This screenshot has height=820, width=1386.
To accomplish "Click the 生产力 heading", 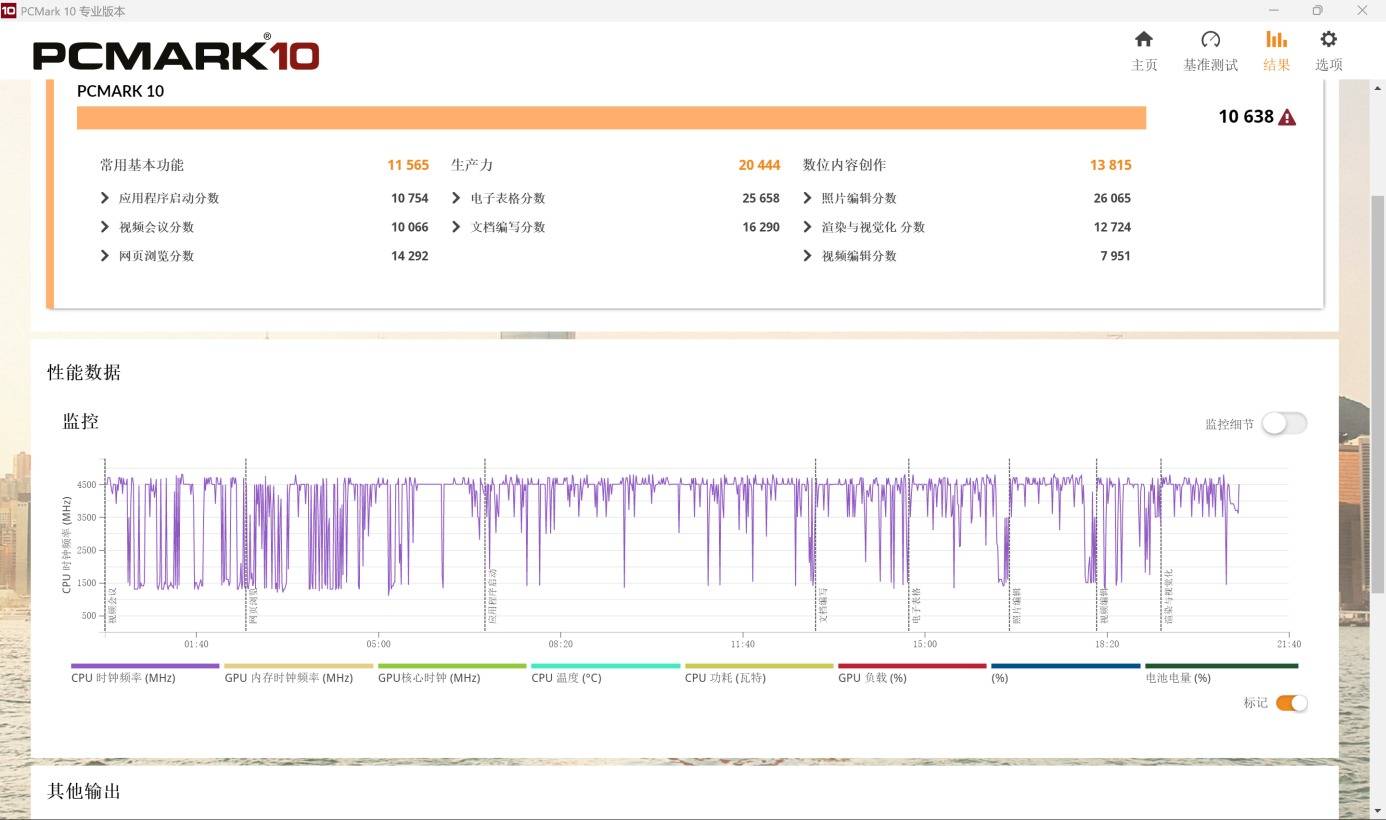I will click(472, 165).
